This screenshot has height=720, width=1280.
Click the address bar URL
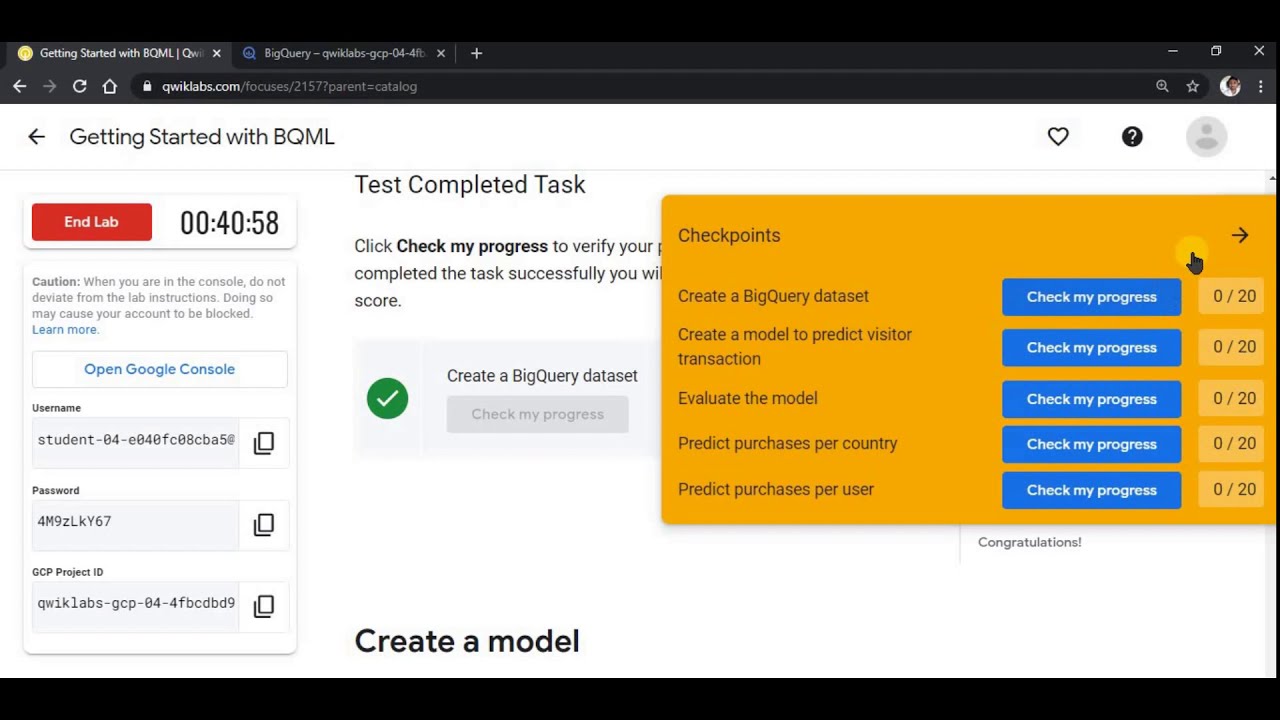[x=289, y=87]
